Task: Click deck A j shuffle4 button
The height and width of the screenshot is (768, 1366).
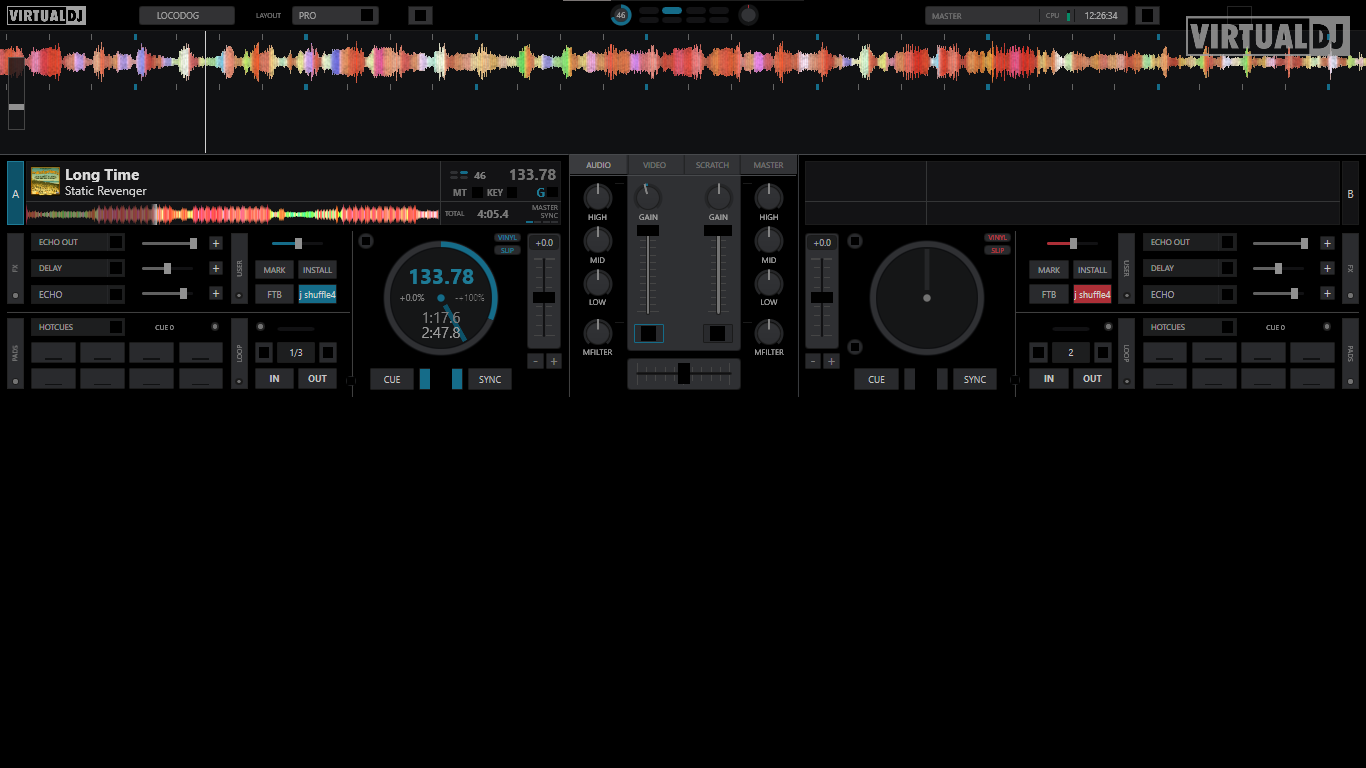Action: point(317,294)
